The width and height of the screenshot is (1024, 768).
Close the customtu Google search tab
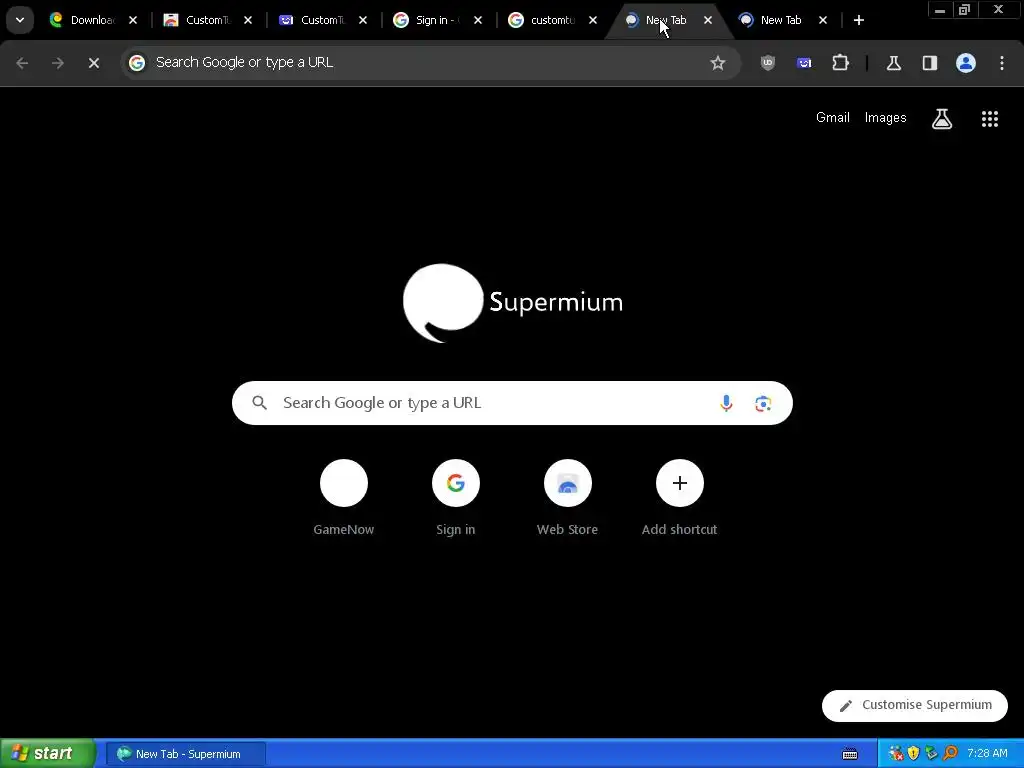tap(593, 20)
